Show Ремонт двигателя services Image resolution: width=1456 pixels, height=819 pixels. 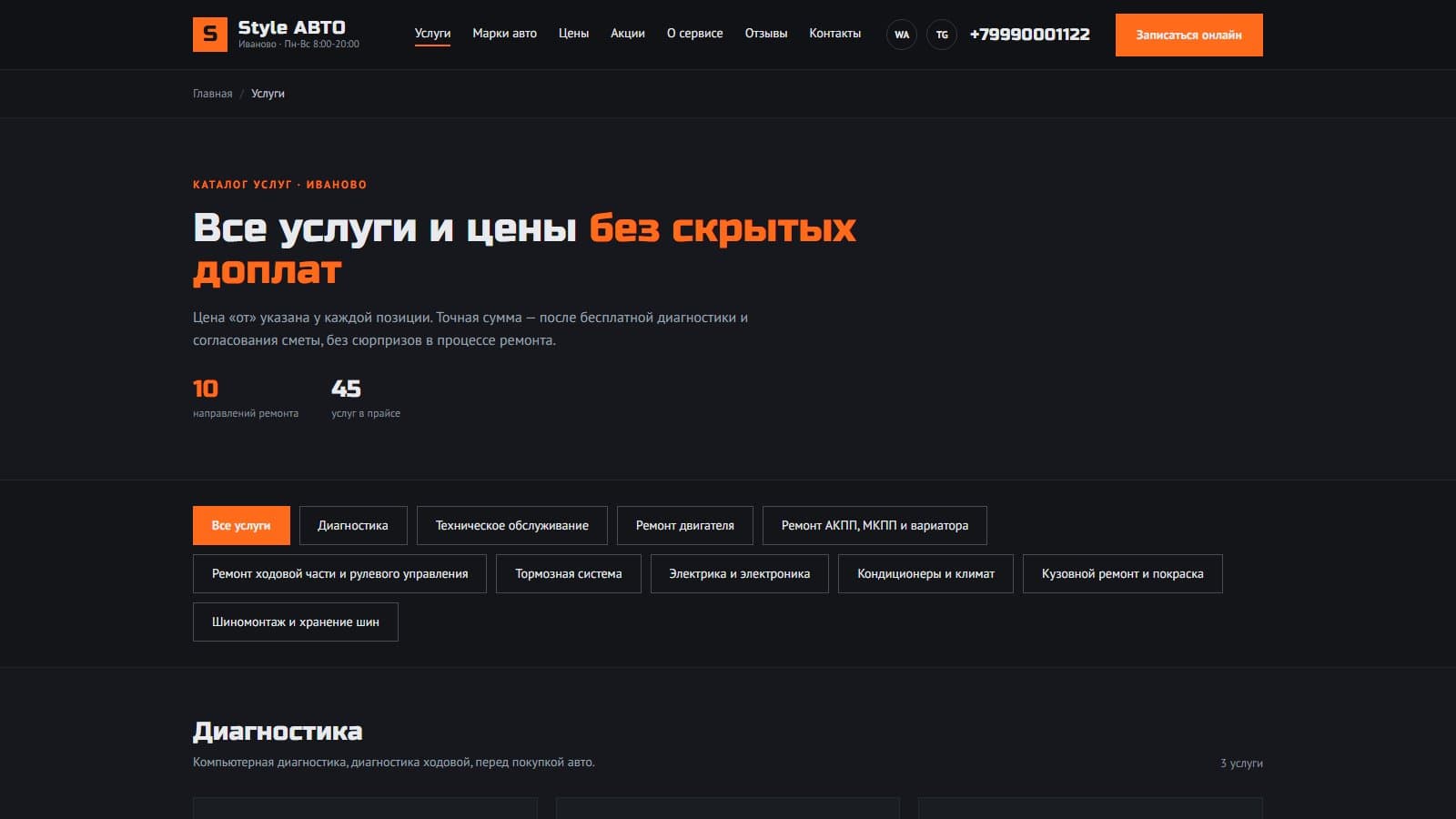[x=685, y=525]
